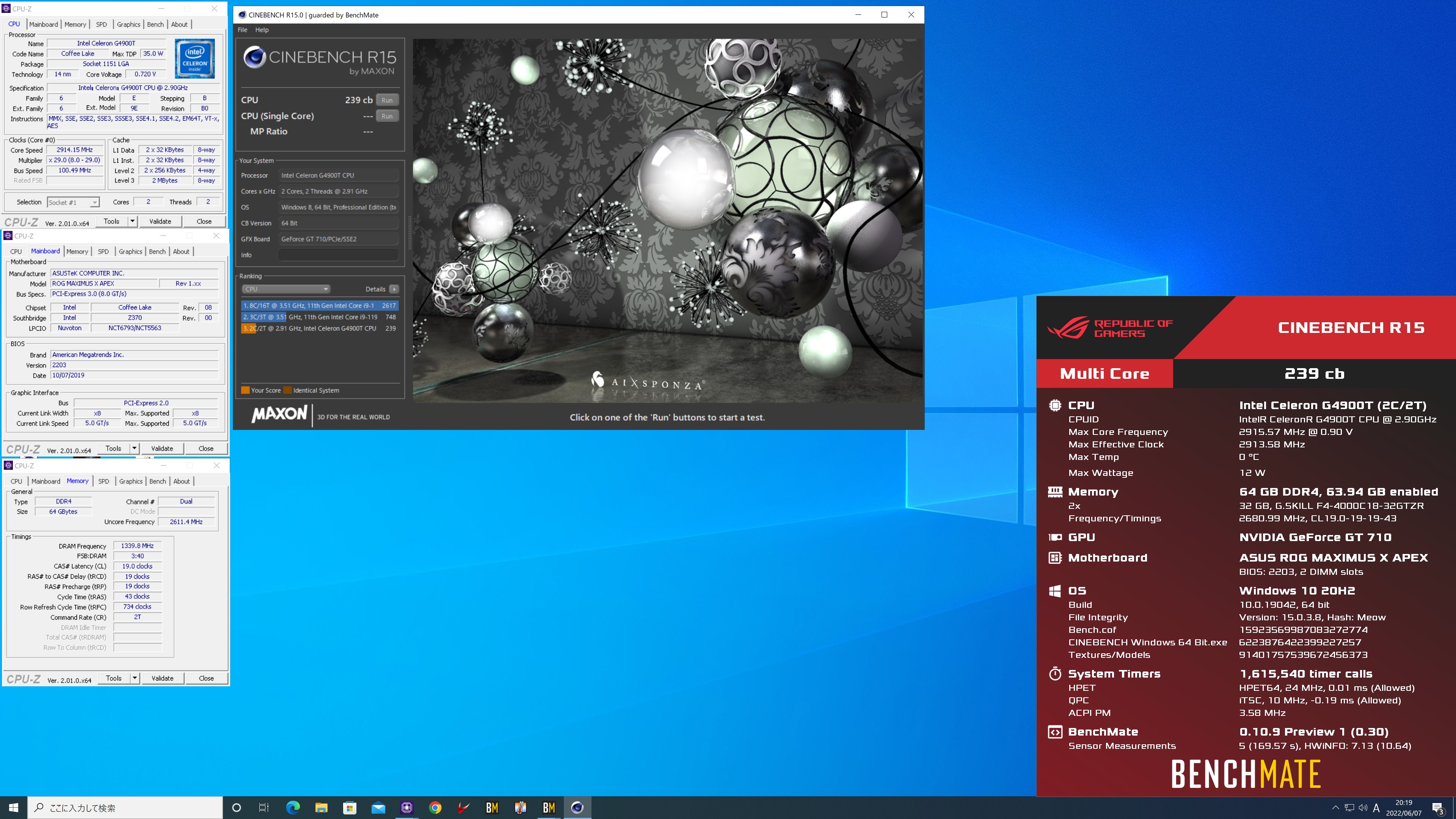Click Validate in the top CPU-Z window
Image resolution: width=1456 pixels, height=819 pixels.
coord(160,221)
